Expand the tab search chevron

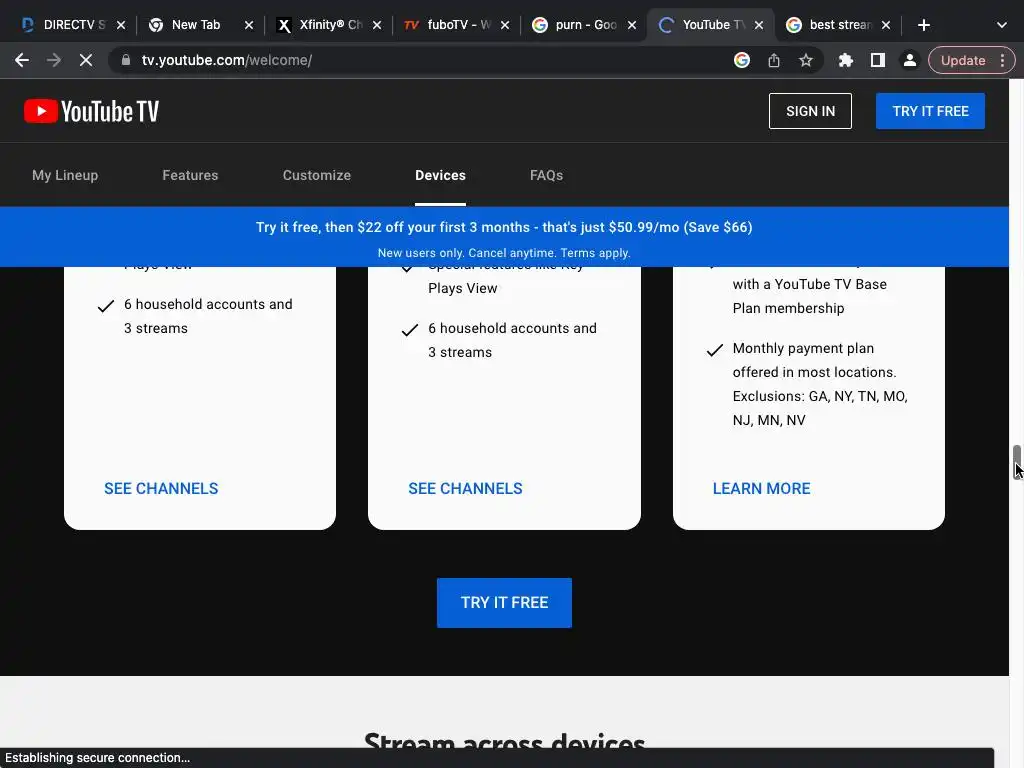(x=1002, y=25)
